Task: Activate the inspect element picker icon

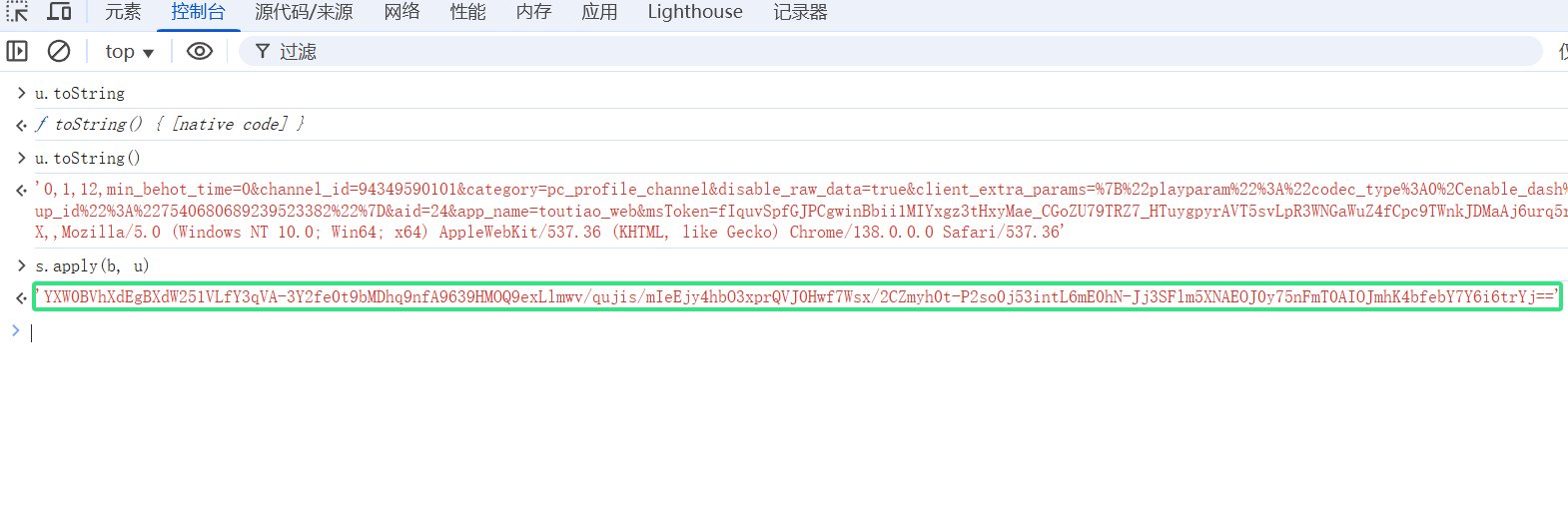Action: 17,12
